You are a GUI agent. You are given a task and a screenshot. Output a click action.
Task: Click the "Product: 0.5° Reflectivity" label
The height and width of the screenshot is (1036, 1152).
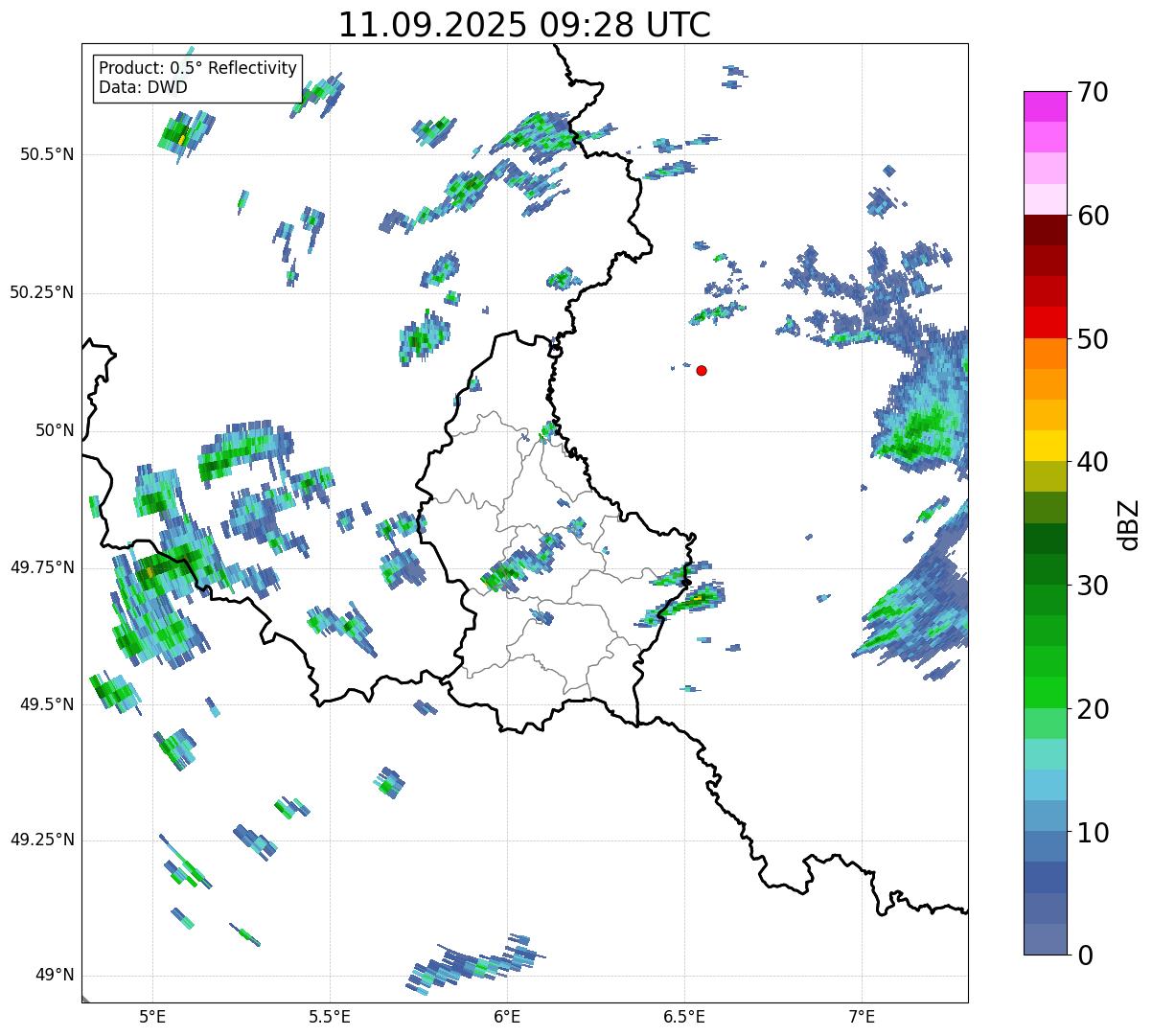[198, 68]
